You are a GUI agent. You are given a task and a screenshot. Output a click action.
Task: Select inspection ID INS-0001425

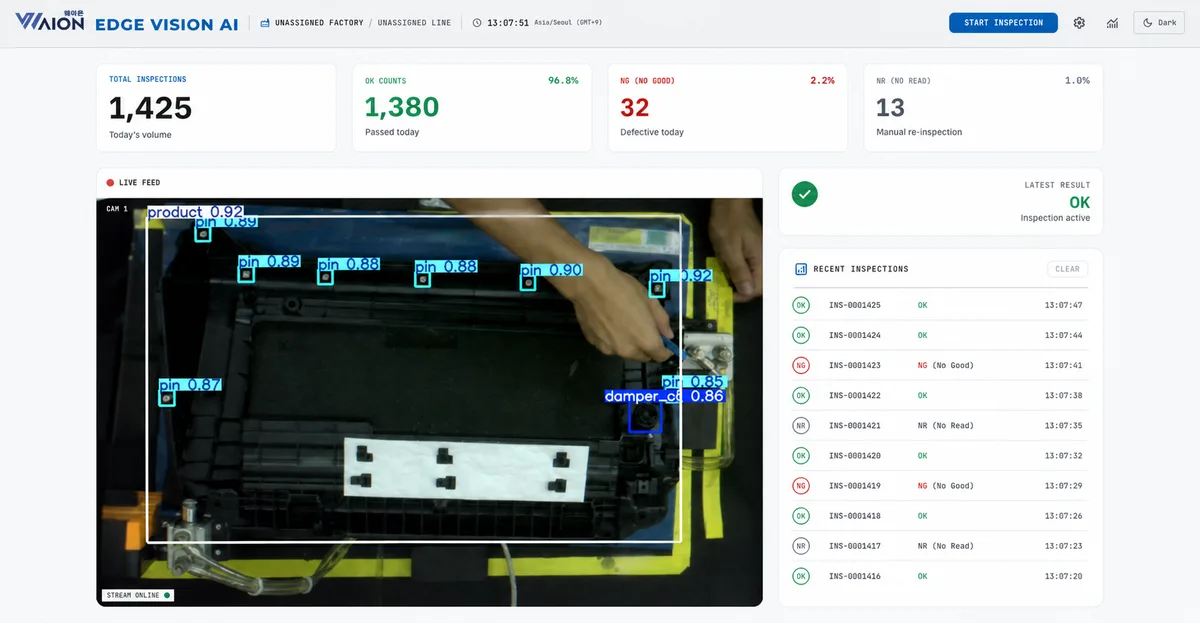tap(855, 305)
